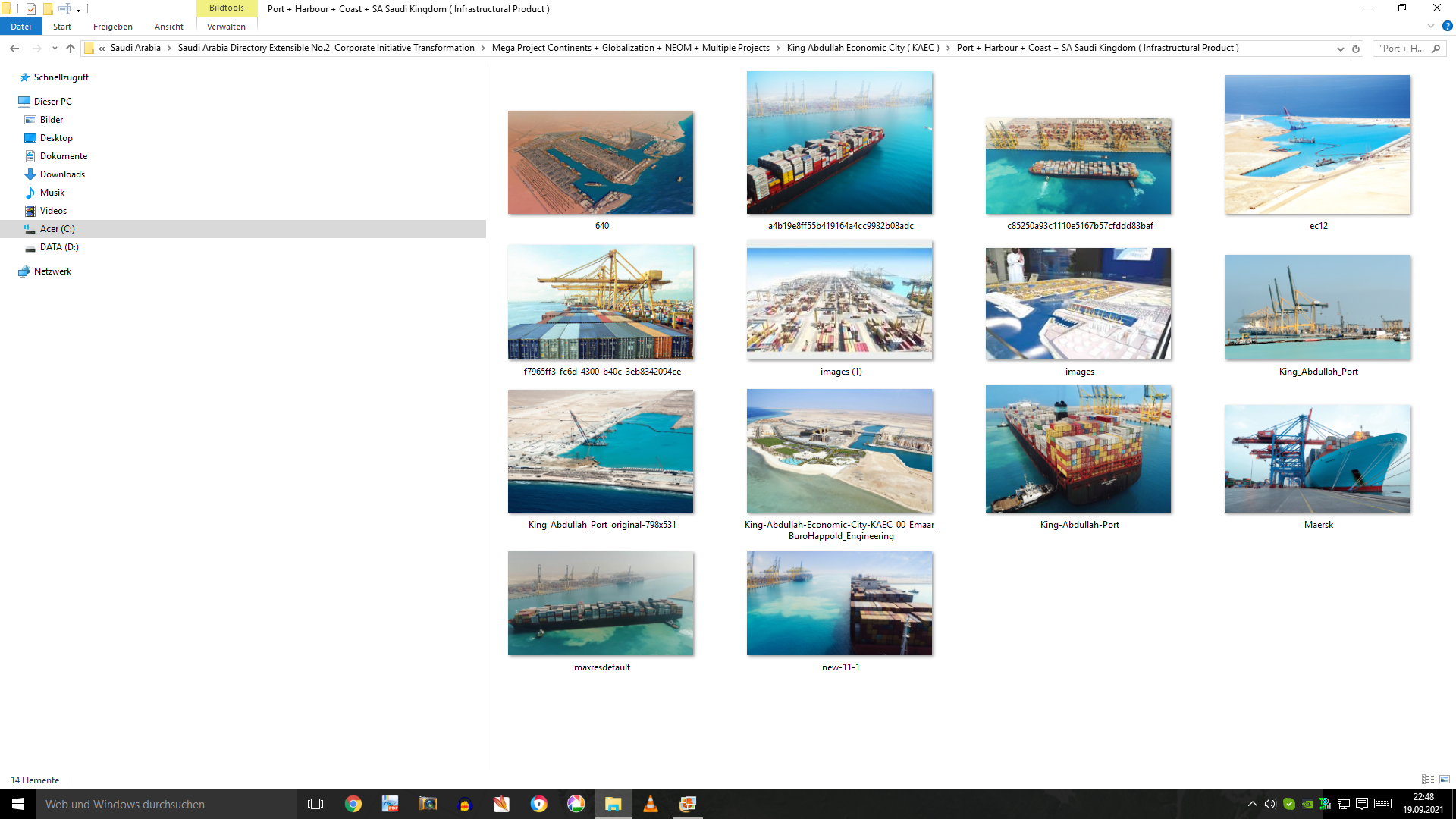Refresh the current folder view
The image size is (1456, 819).
click(1356, 49)
